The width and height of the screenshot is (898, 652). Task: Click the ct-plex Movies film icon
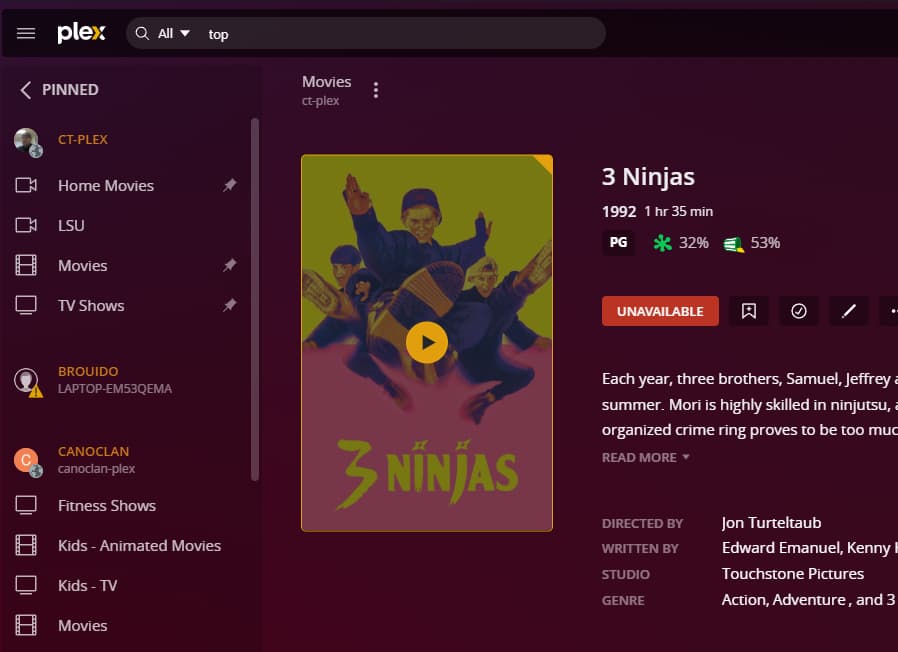click(26, 265)
